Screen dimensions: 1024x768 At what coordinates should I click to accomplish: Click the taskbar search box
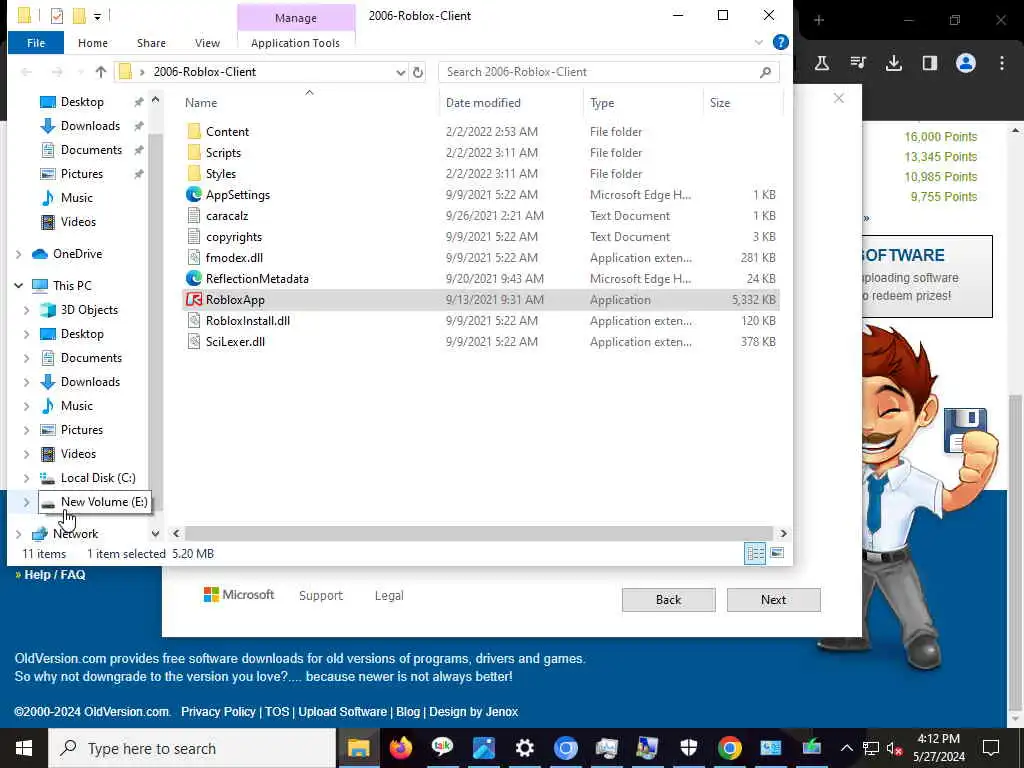pos(193,748)
